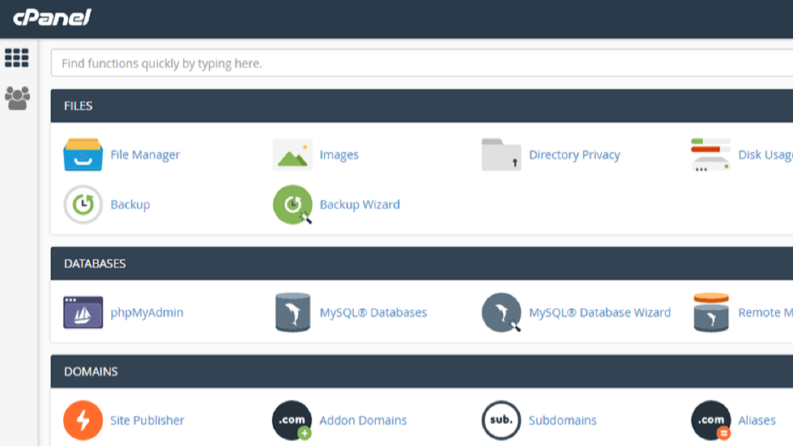Click the Aliases .com icon
The width and height of the screenshot is (793, 446).
711,420
